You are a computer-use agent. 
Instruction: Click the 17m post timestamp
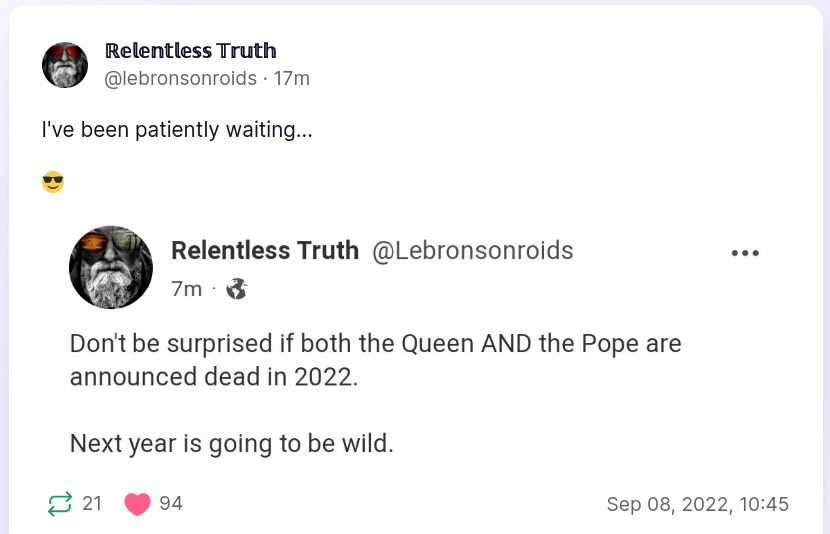click(x=292, y=78)
